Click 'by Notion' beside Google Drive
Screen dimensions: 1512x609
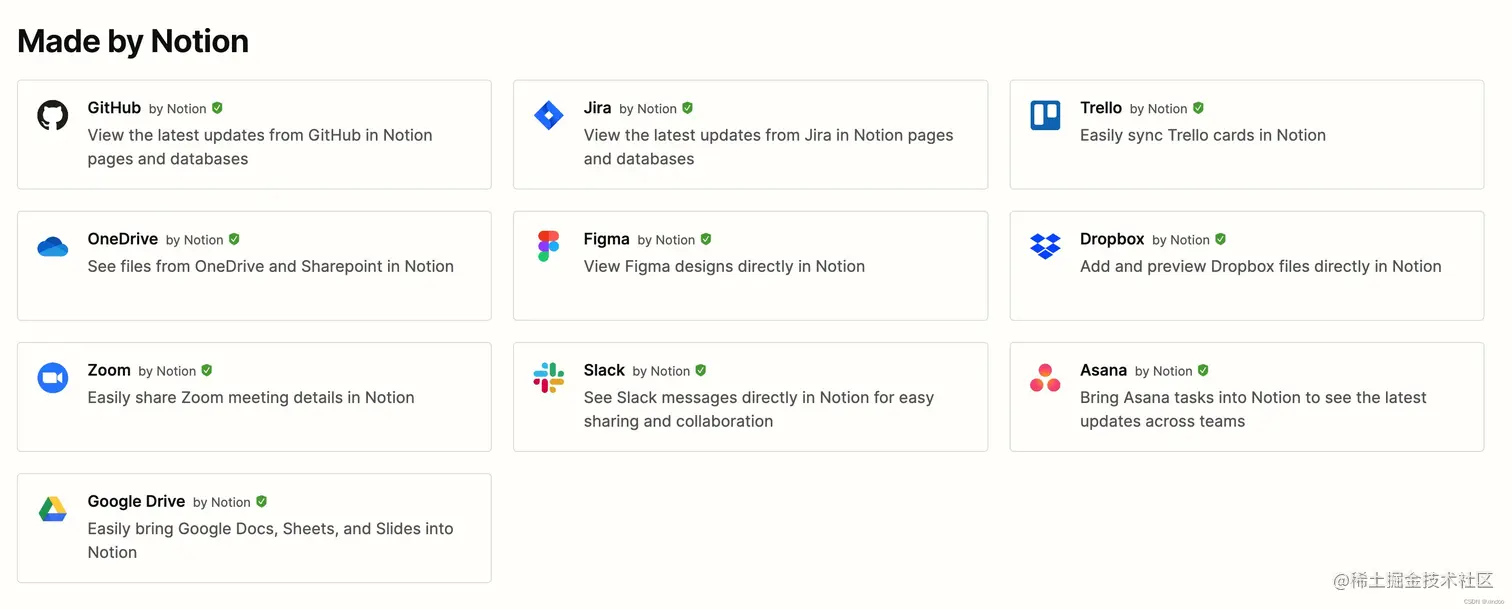click(x=222, y=502)
